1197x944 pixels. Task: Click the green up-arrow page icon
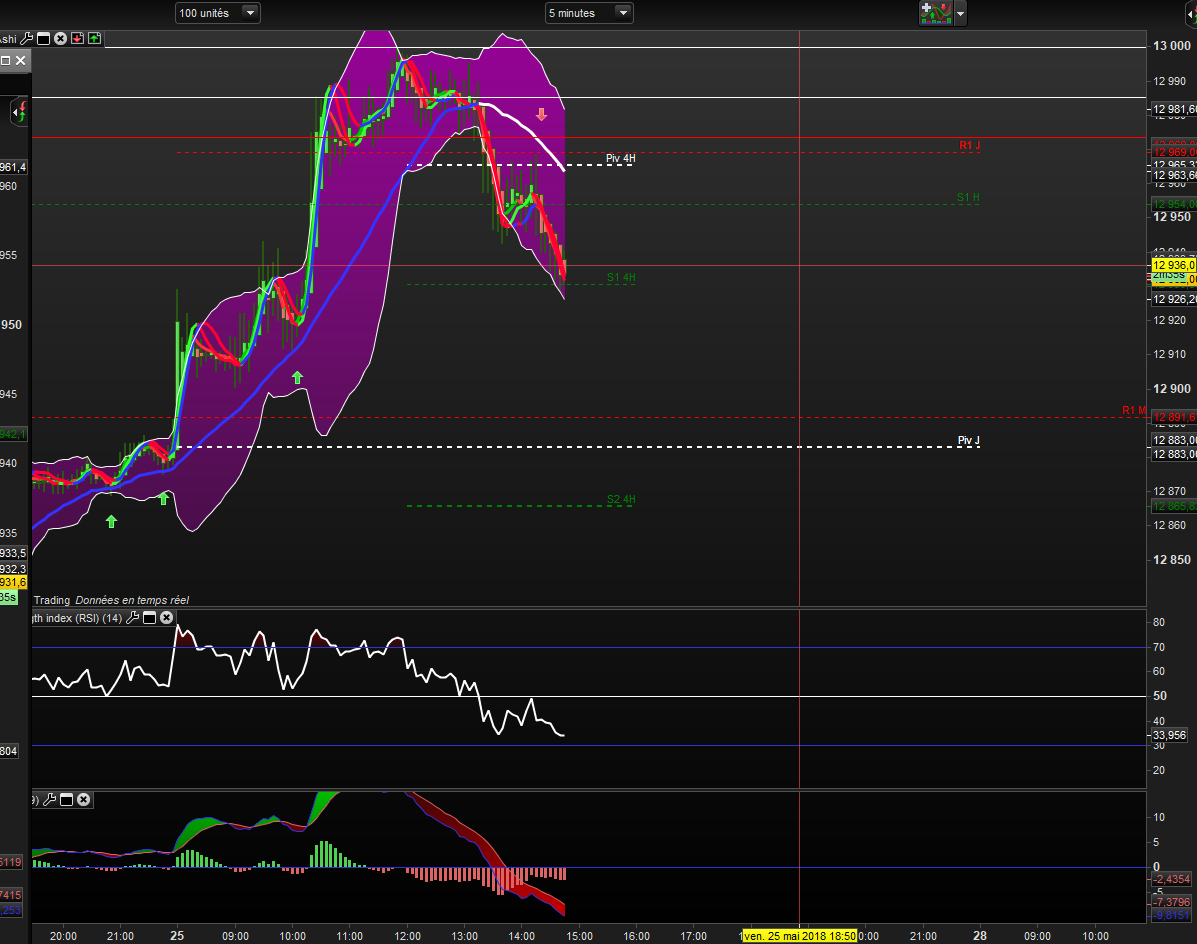click(x=94, y=38)
